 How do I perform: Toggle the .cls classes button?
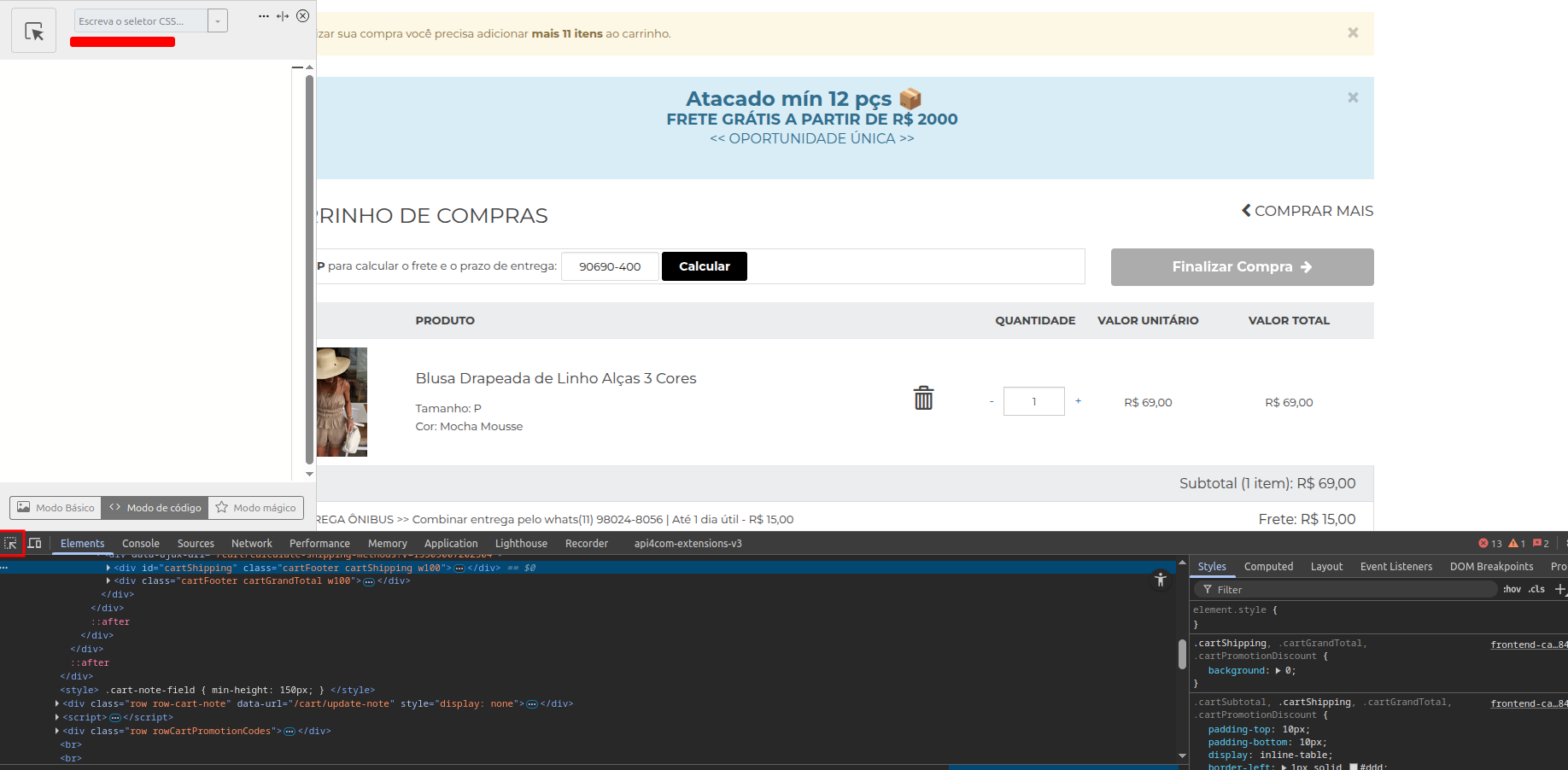1536,589
